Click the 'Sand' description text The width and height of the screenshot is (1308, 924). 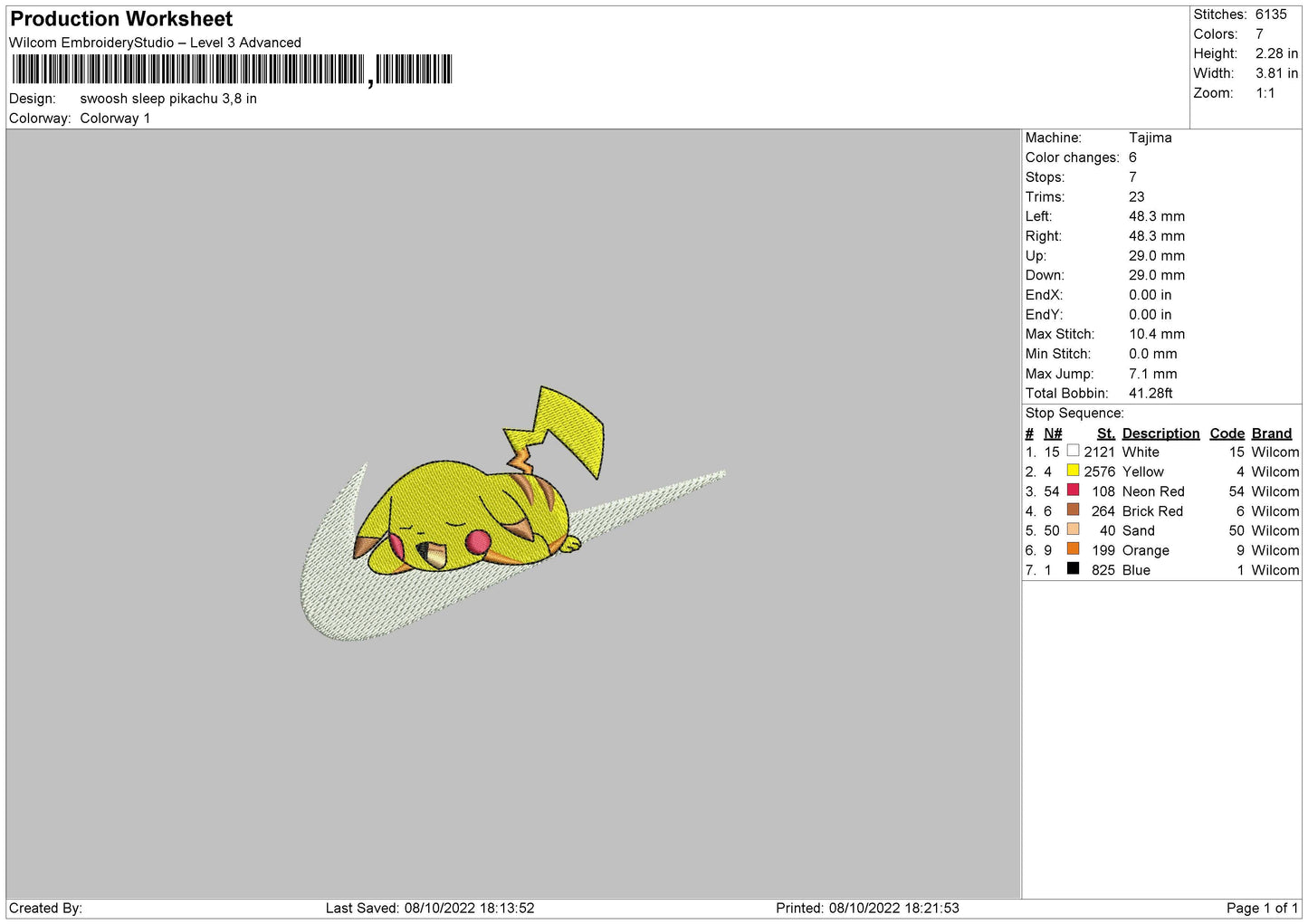1139,531
